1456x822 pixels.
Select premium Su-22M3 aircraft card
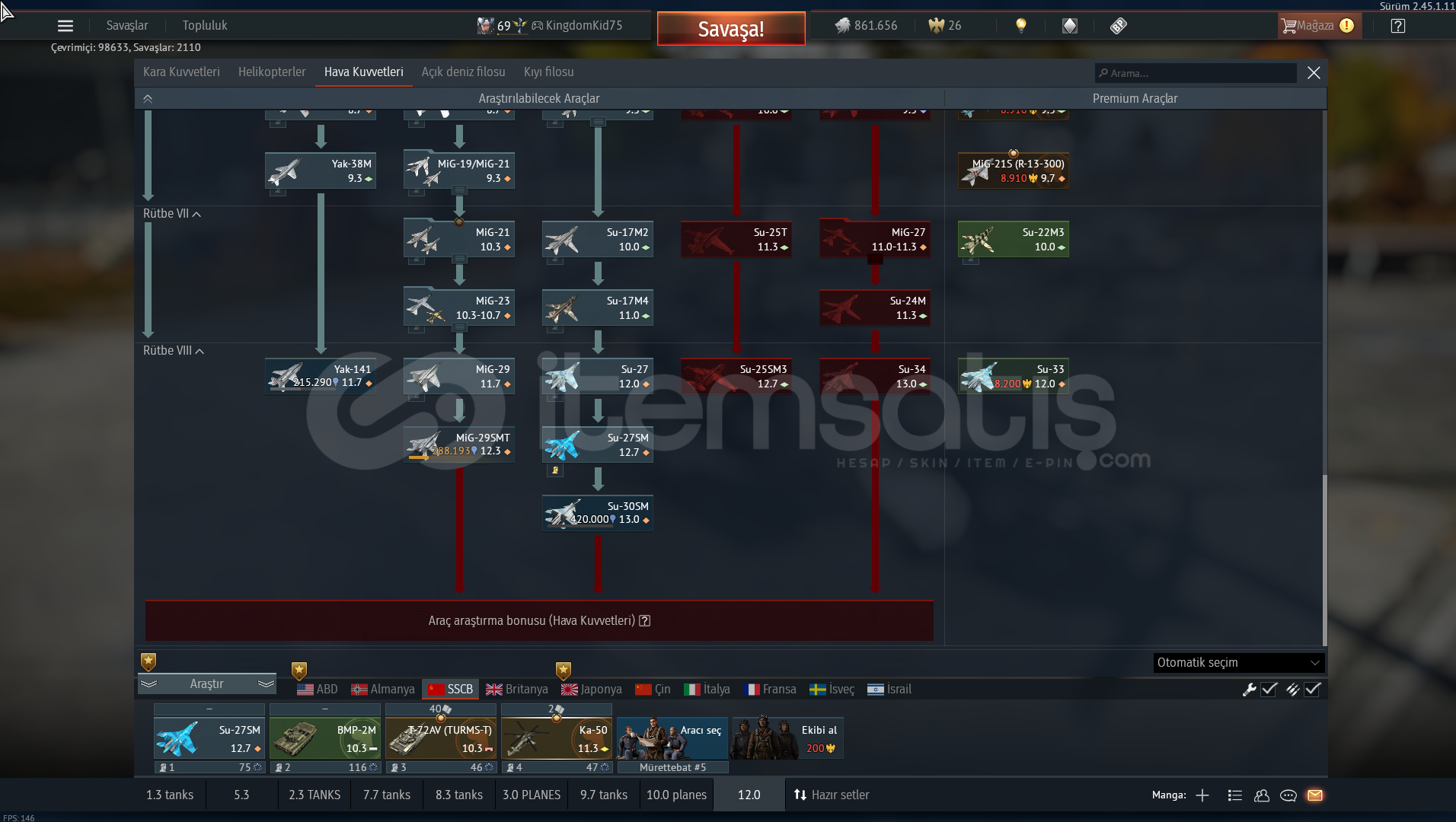(x=1014, y=240)
